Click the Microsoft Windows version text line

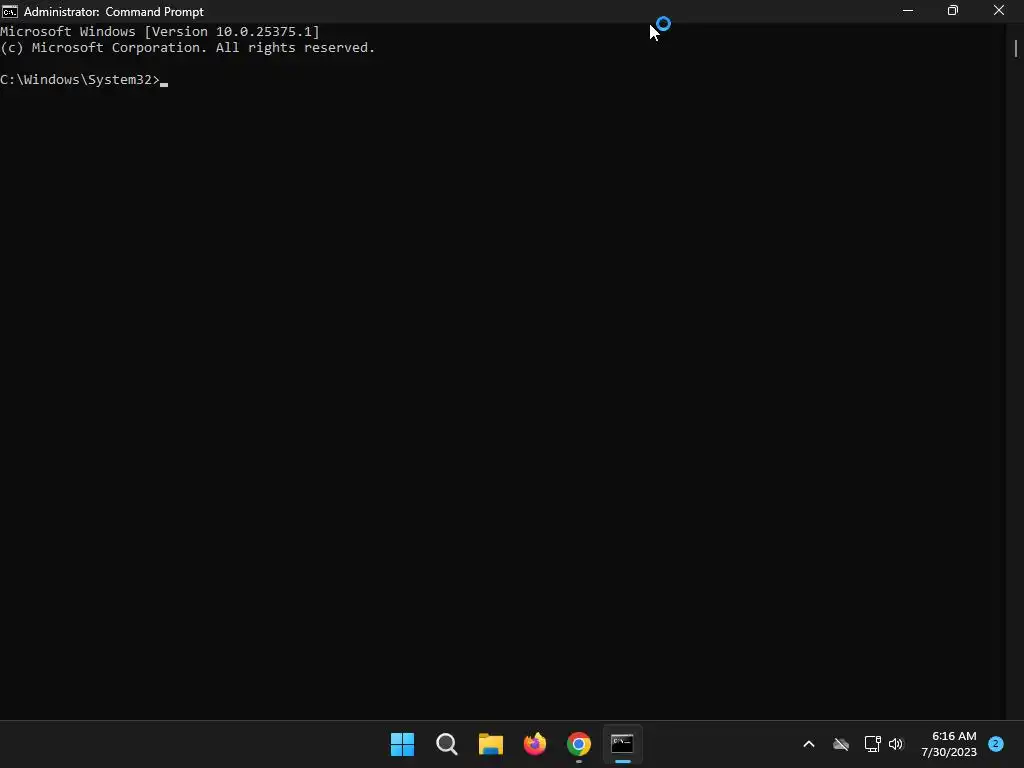[x=160, y=31]
